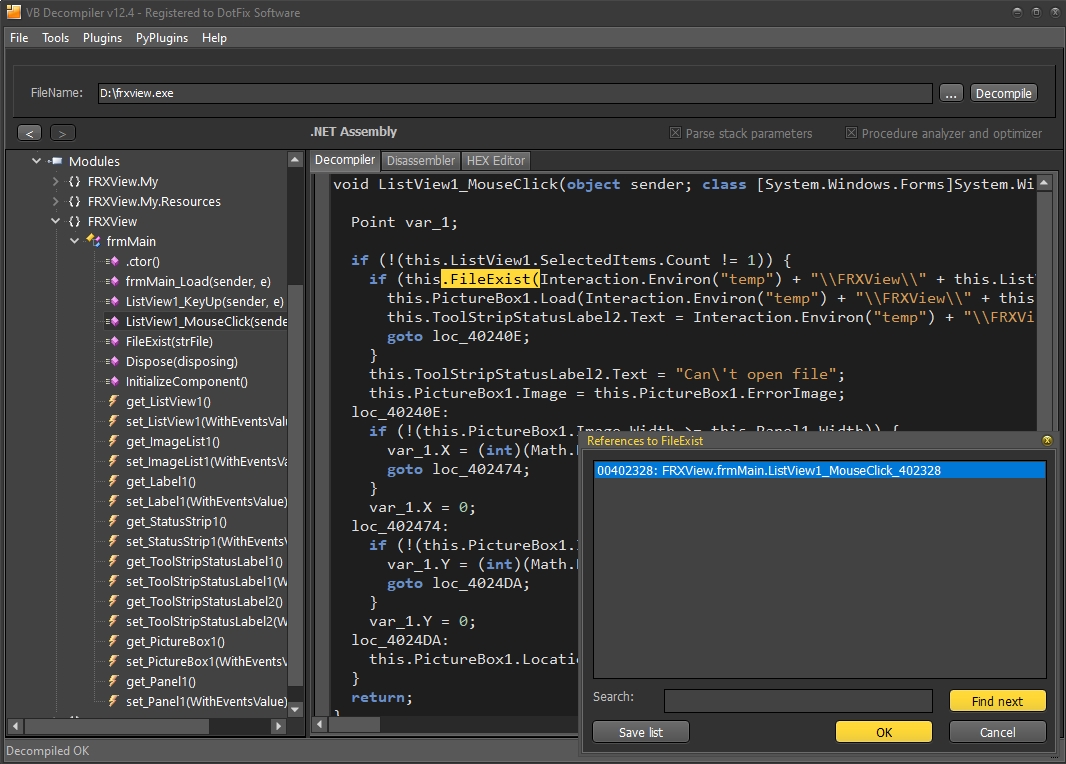This screenshot has height=764, width=1066.
Task: Select set_ImageList1 tree item
Action: [206, 462]
